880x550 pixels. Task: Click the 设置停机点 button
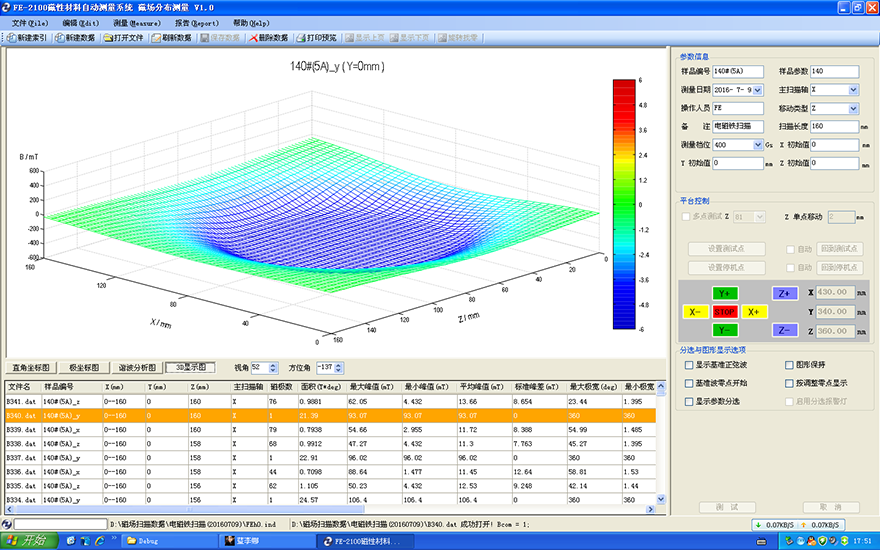(x=727, y=268)
